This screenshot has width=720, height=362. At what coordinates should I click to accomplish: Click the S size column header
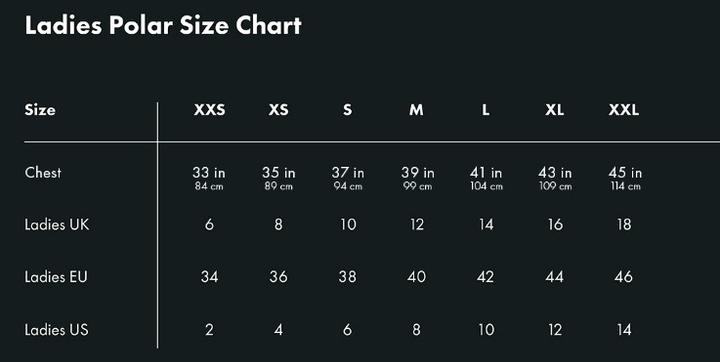[x=348, y=110]
